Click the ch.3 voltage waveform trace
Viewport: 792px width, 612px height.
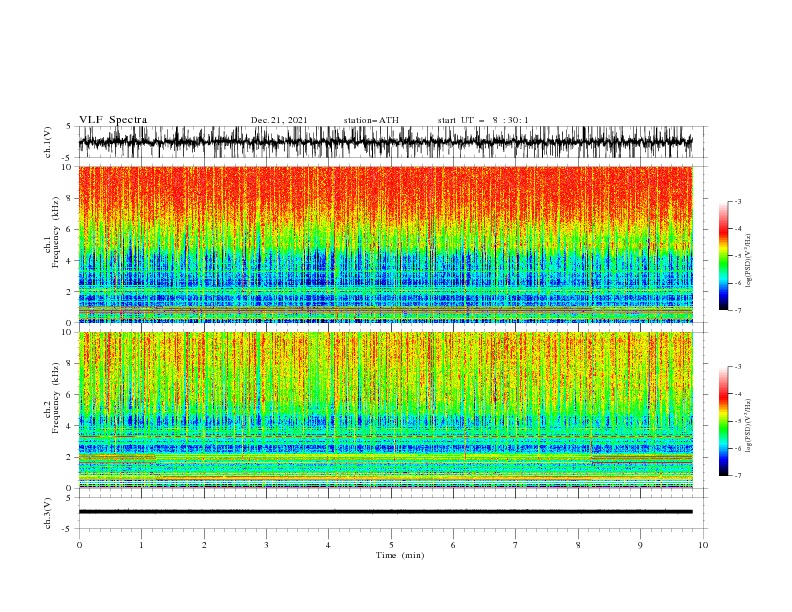[x=385, y=512]
